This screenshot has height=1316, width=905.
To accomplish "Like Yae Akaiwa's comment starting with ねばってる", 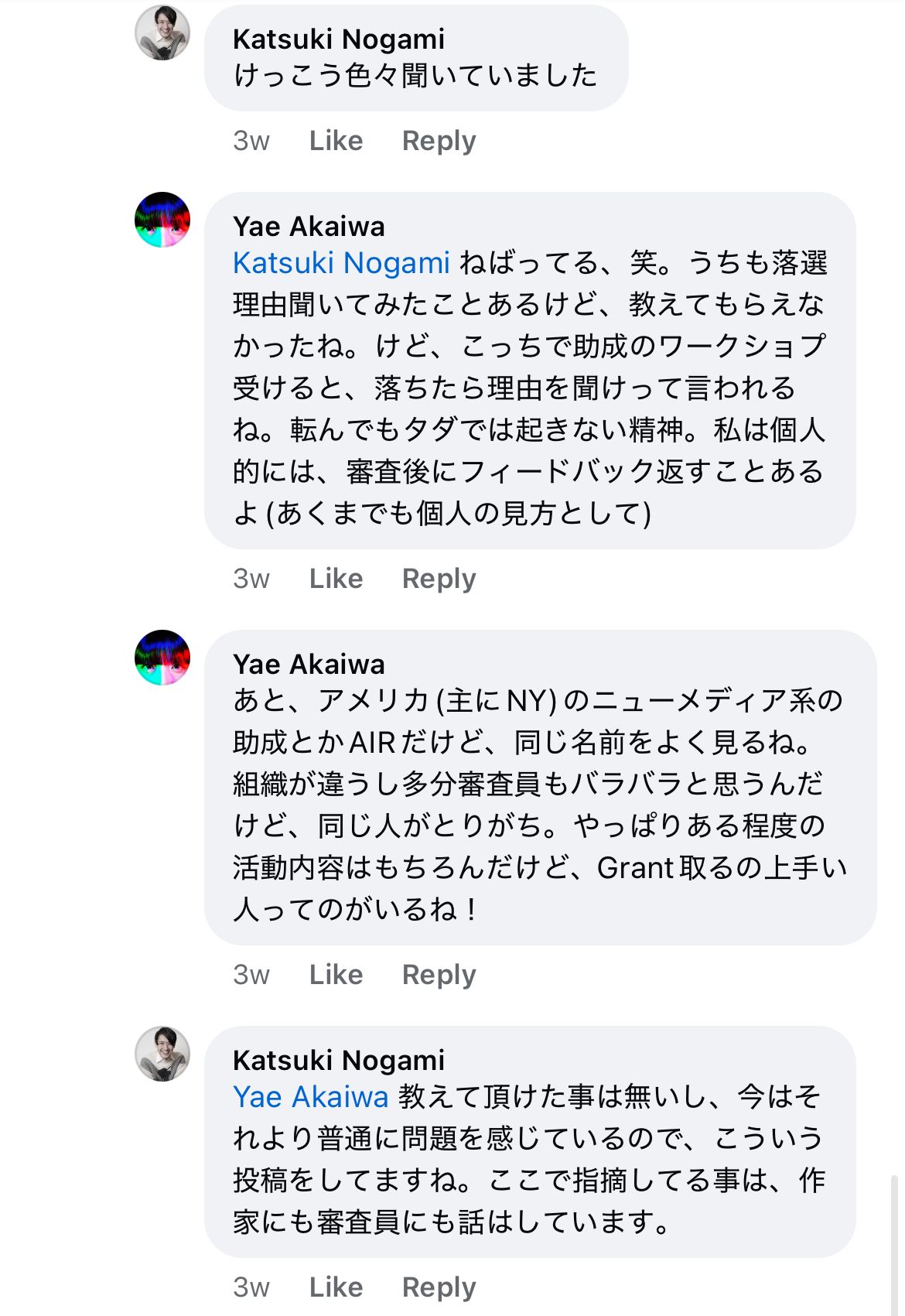I will (336, 579).
